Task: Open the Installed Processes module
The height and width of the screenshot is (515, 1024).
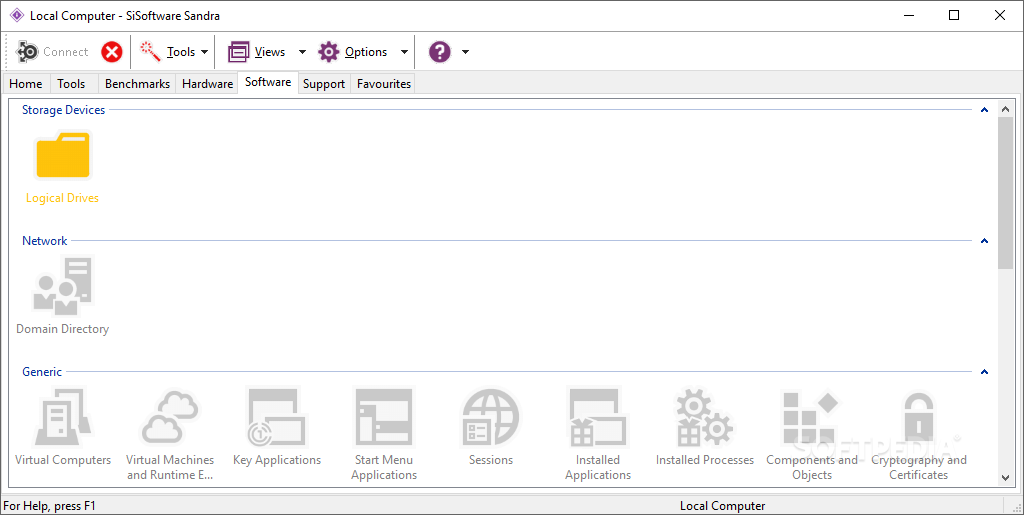Action: [x=705, y=428]
